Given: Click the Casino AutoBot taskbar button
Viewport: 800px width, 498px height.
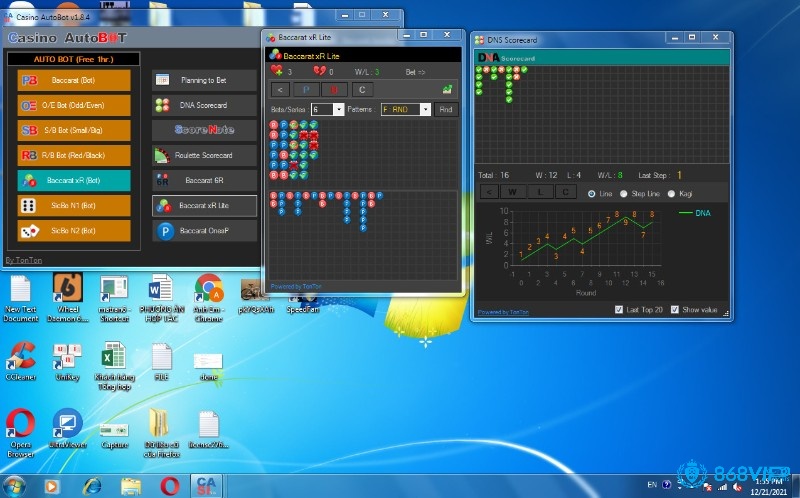Looking at the screenshot, I should tap(206, 486).
